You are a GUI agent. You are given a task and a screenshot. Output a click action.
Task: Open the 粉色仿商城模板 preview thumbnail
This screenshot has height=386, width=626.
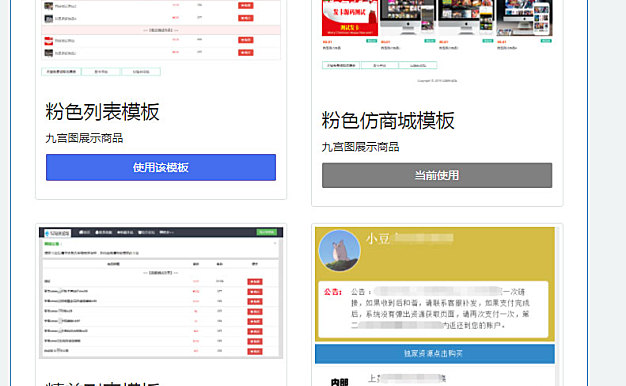(x=437, y=42)
